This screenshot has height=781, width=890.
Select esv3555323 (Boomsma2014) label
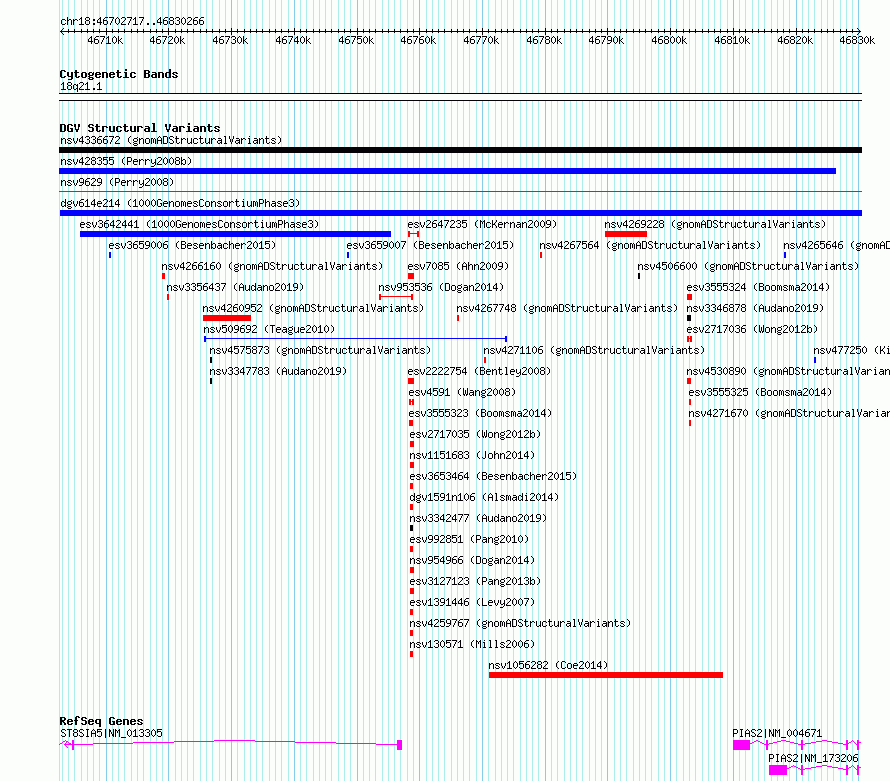(480, 413)
